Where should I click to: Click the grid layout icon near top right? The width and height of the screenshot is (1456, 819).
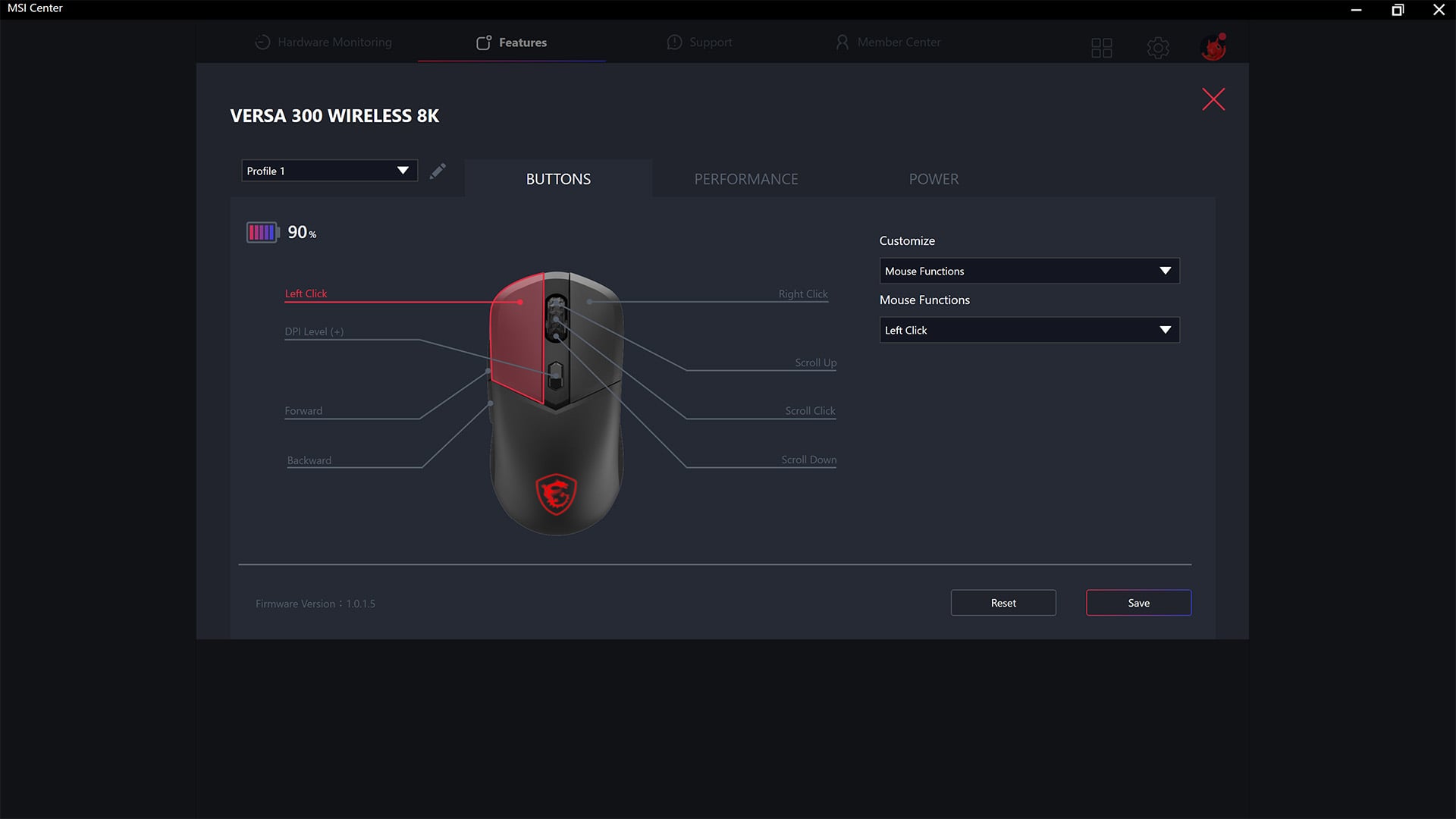coord(1101,47)
